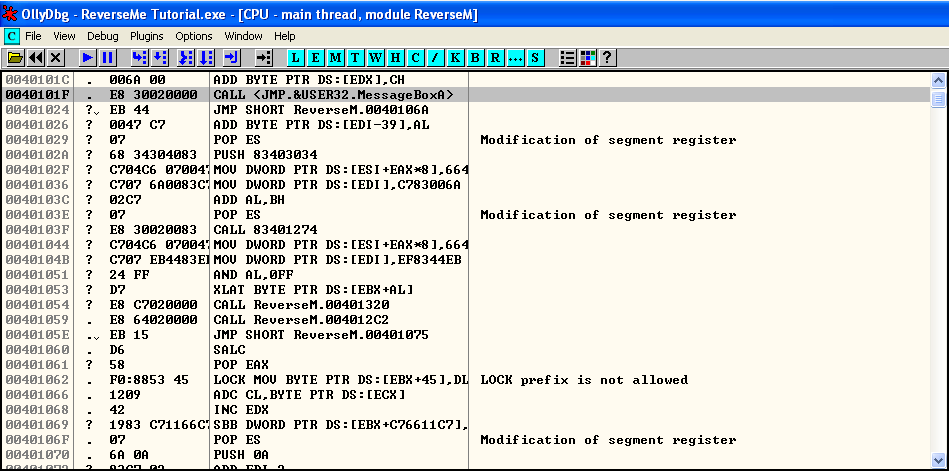Show Executable modules with E button
This screenshot has width=949, height=471.
coord(315,58)
